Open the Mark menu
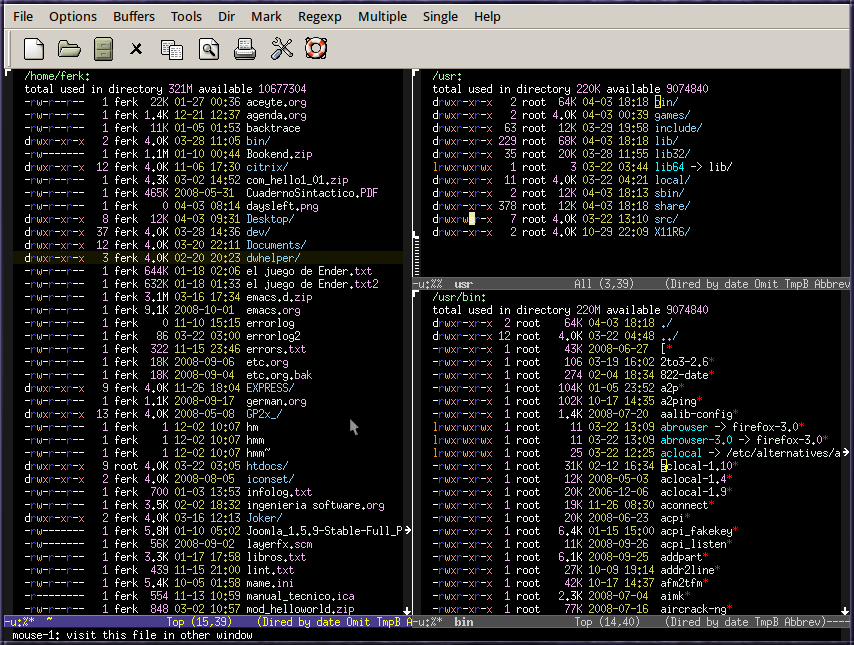 (x=266, y=17)
